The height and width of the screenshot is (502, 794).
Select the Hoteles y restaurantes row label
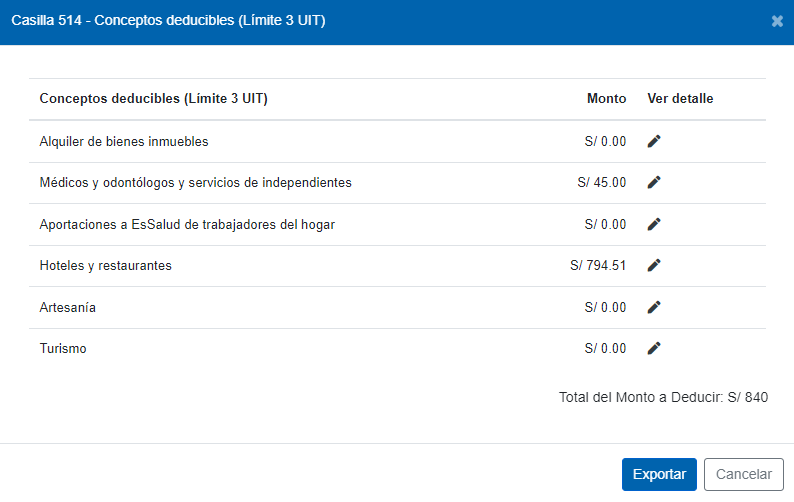tap(105, 266)
